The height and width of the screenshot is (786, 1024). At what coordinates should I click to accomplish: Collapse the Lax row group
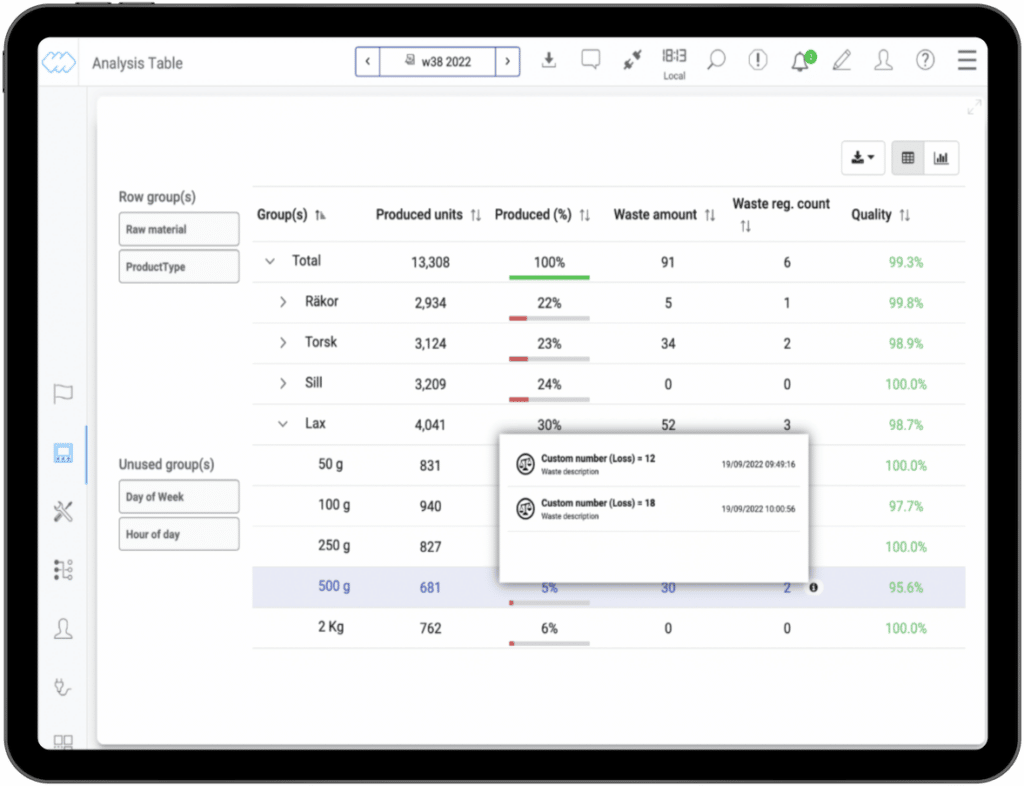click(282, 423)
